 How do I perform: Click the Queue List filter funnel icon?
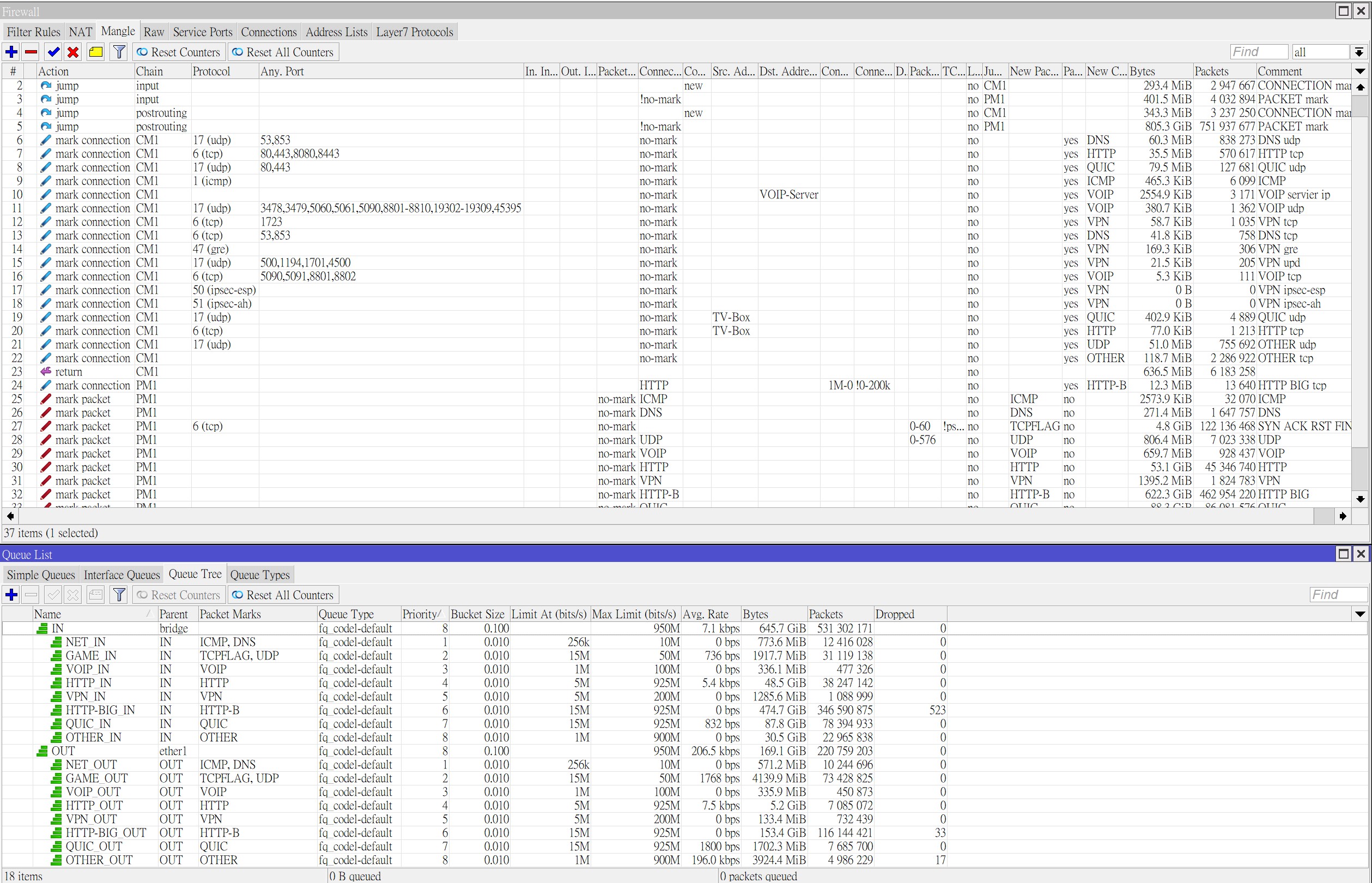[x=119, y=595]
